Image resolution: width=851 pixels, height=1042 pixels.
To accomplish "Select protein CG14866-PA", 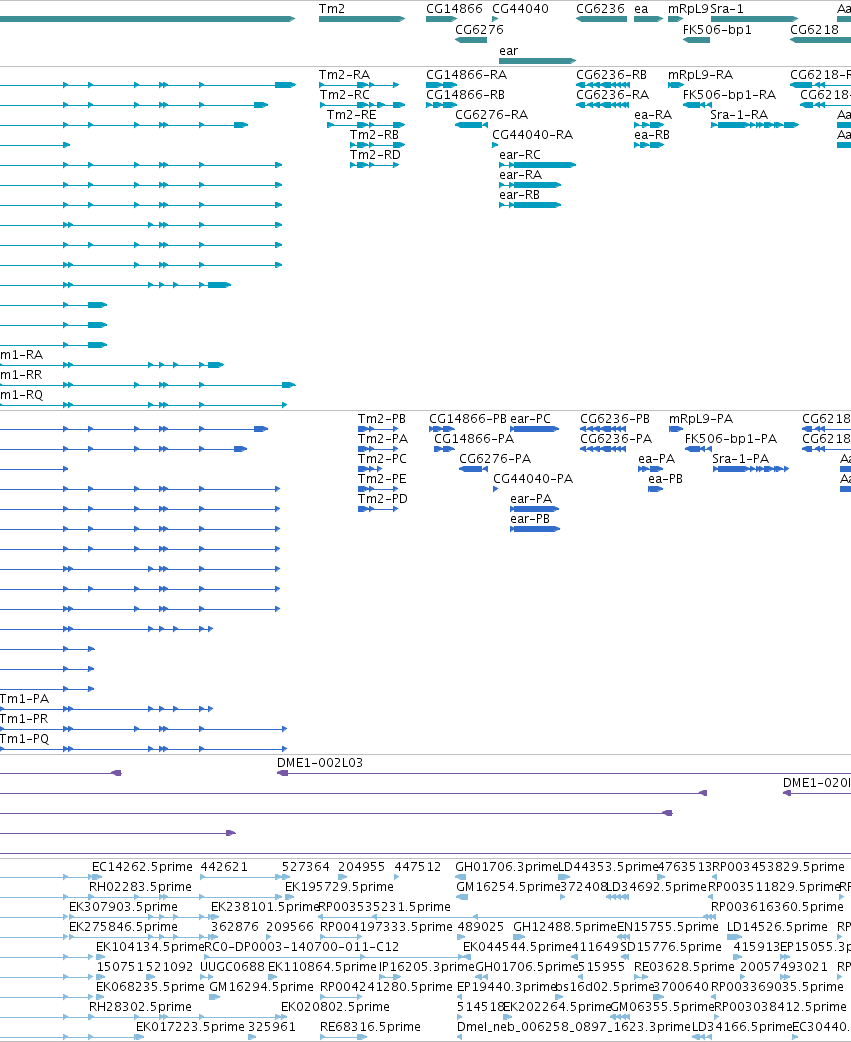I will click(x=444, y=449).
